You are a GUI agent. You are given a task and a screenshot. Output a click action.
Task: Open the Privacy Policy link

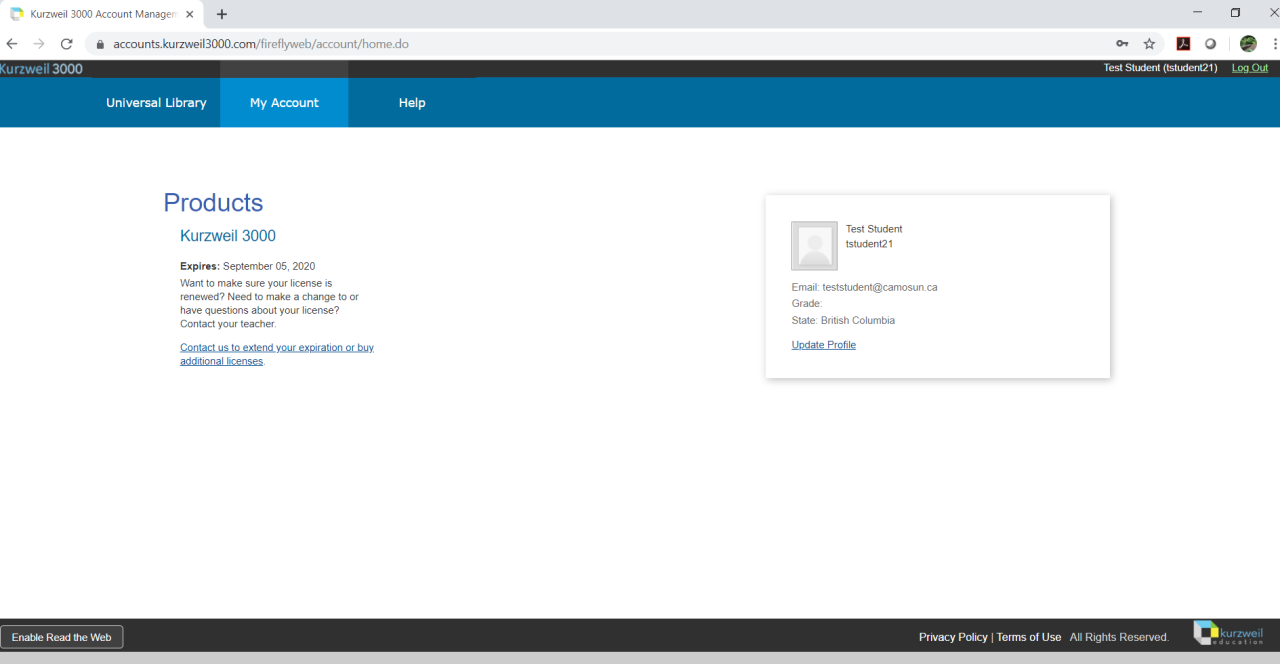click(953, 637)
